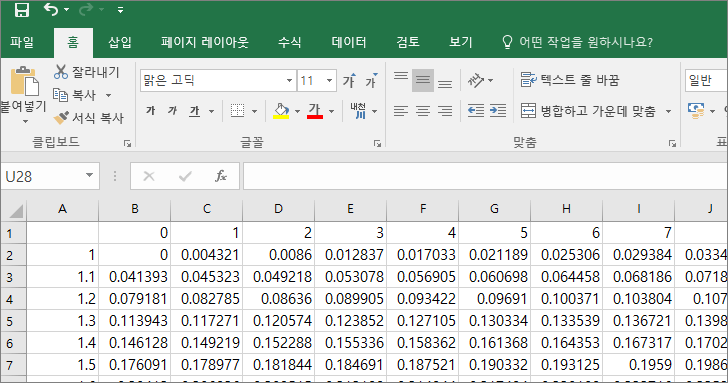Toggle italic 가 formatting
Viewport: 728px width, 383px height.
172,110
